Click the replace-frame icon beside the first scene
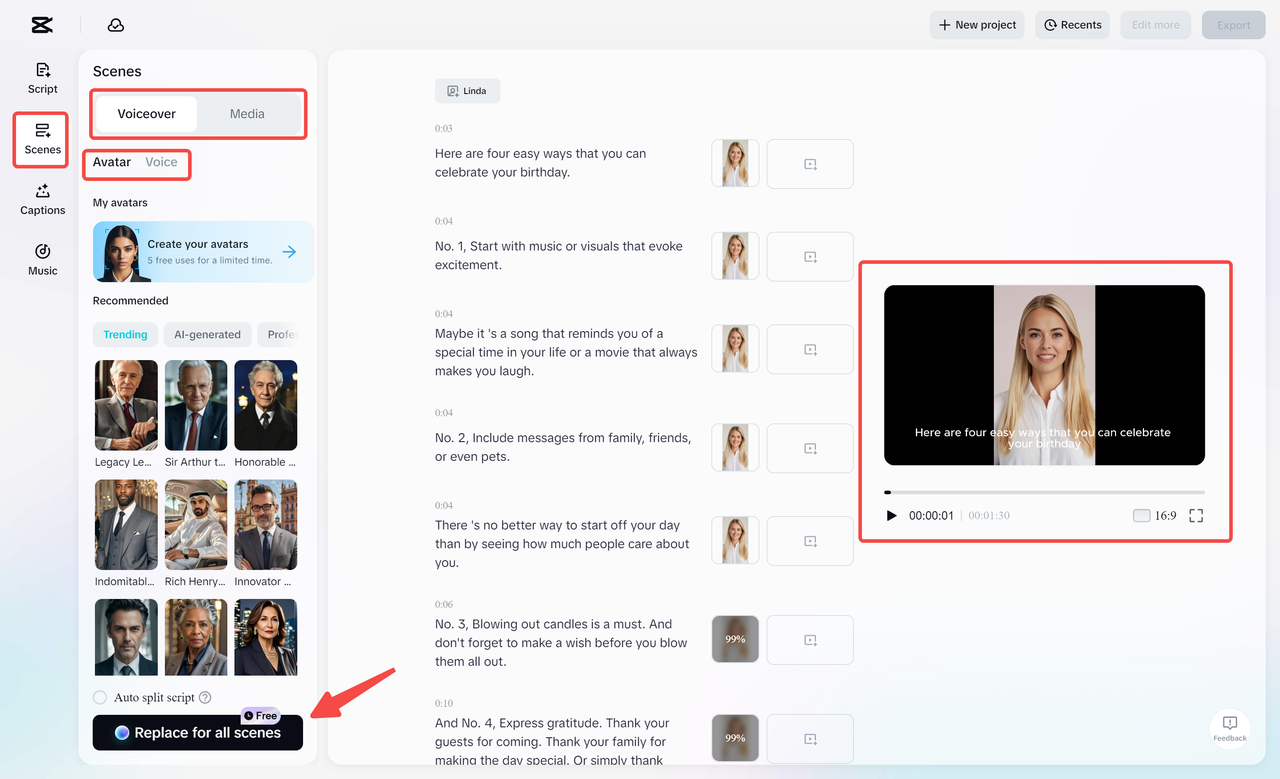 (810, 163)
